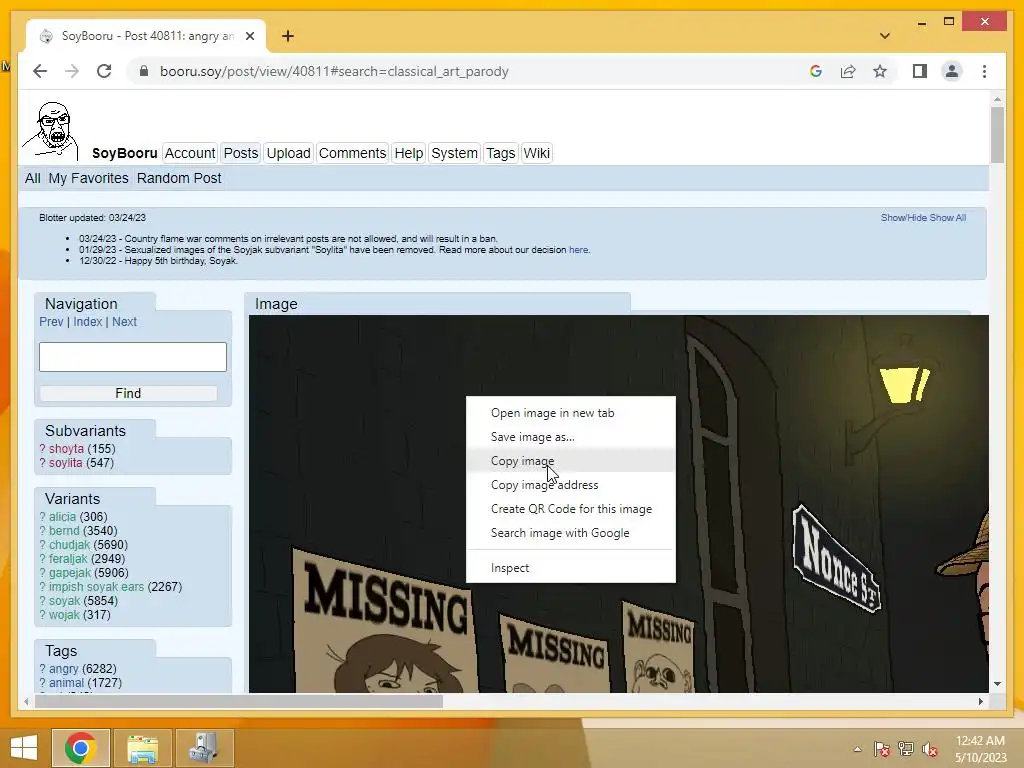Screen dimensions: 1024x768
Task: Click the address bar URL
Action: [334, 71]
